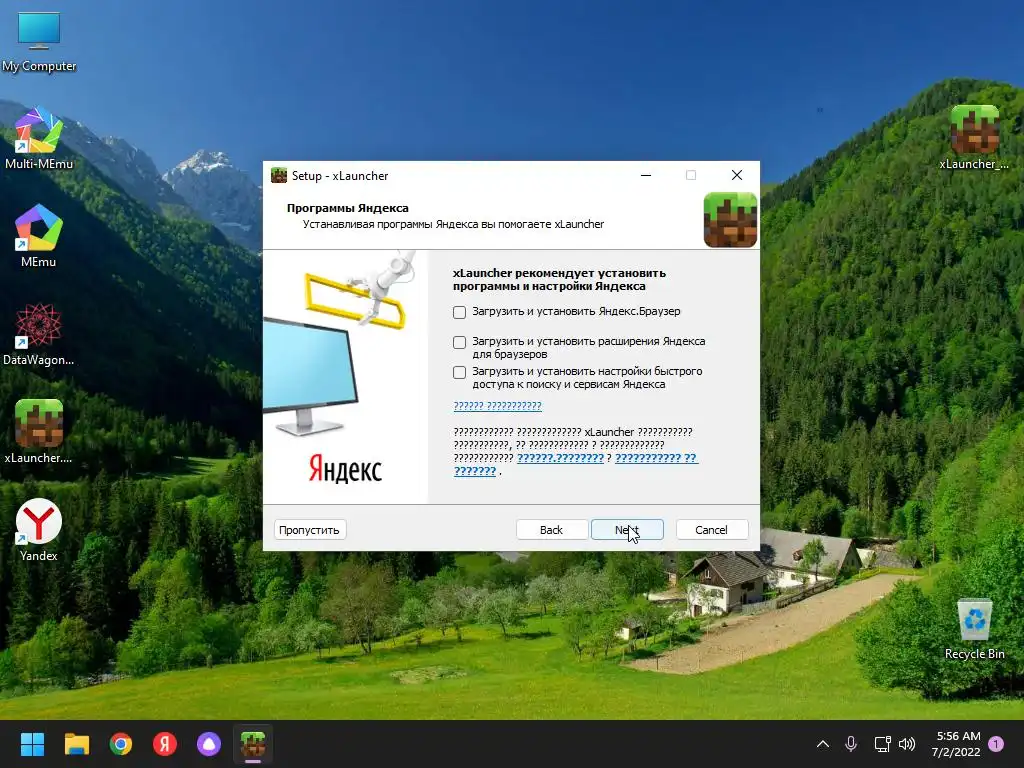
Task: Select the Multi-MEmu desktop shortcut
Action: [x=39, y=138]
